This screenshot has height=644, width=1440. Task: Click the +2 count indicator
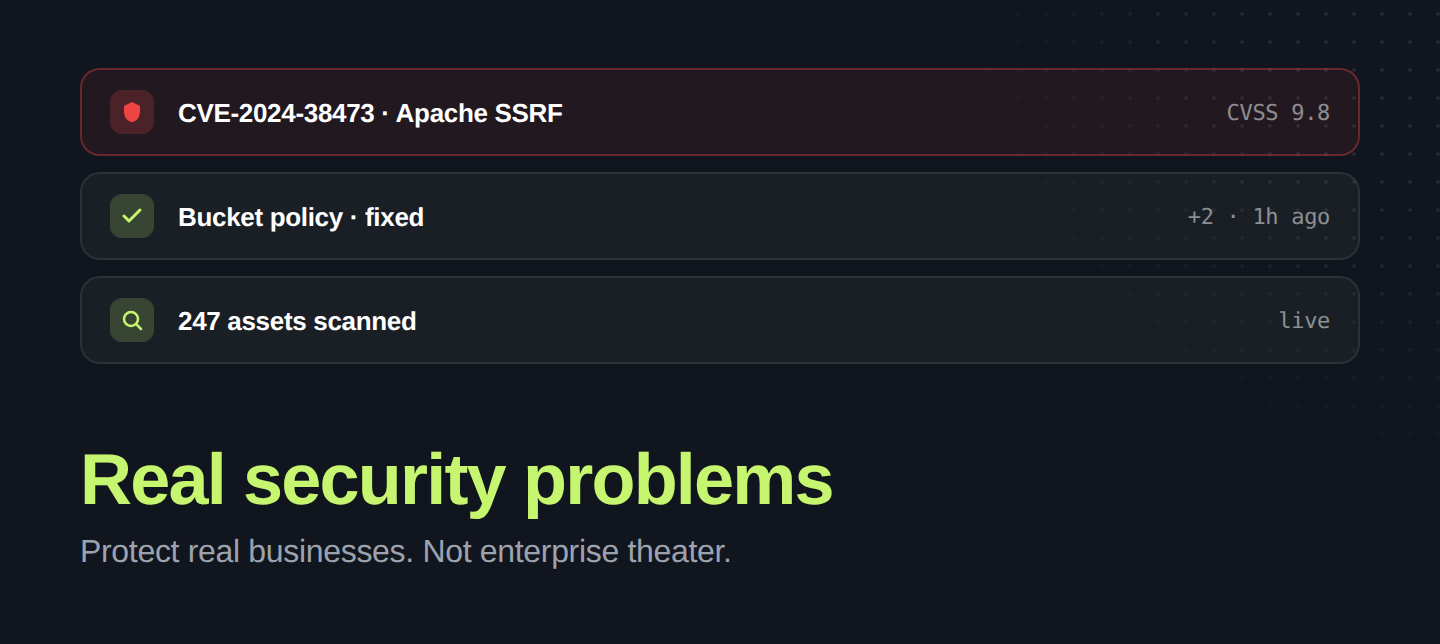click(1200, 217)
